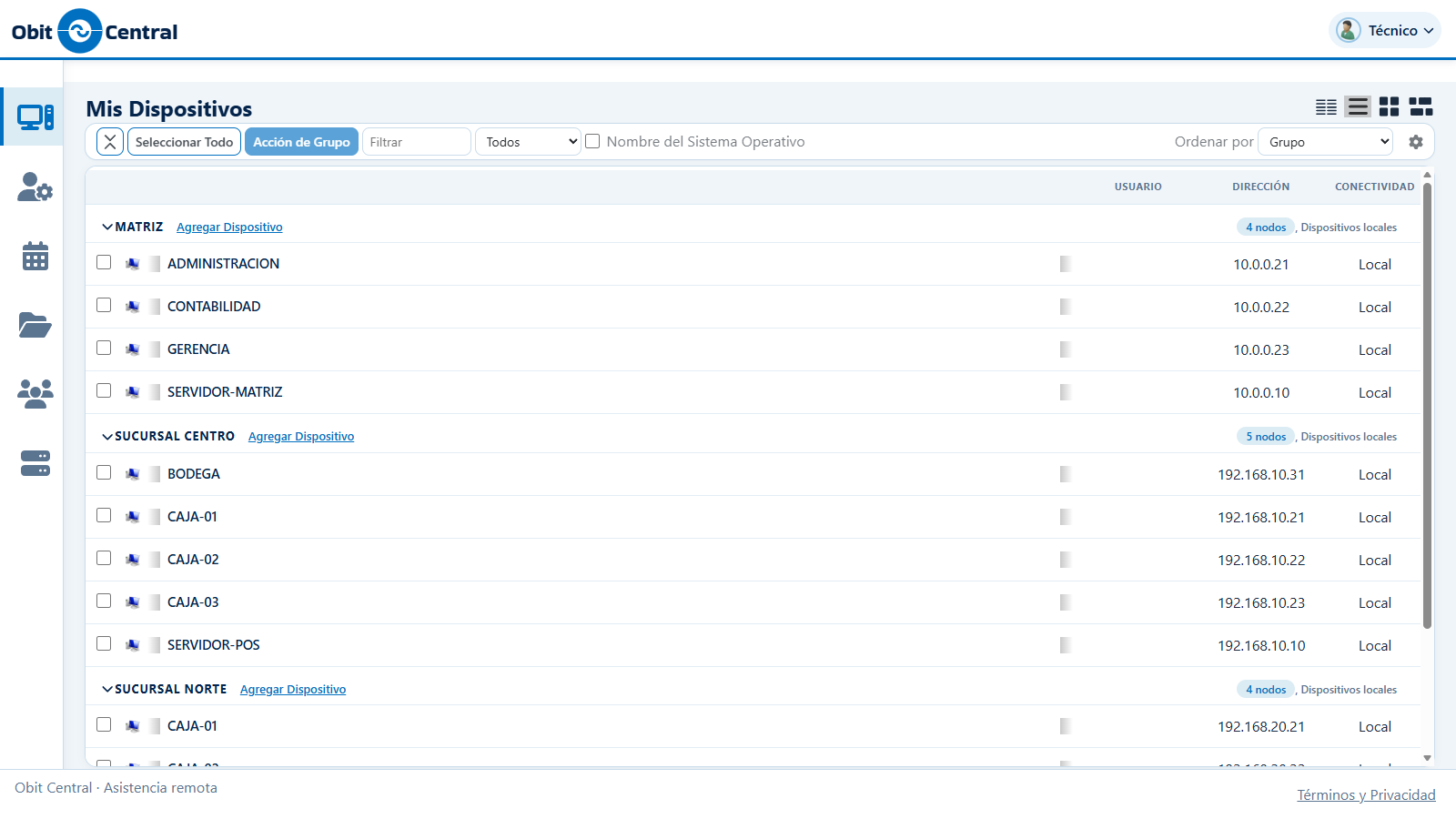This screenshot has width=1456, height=819.
Task: Open the Todos filter dropdown
Action: point(528,142)
